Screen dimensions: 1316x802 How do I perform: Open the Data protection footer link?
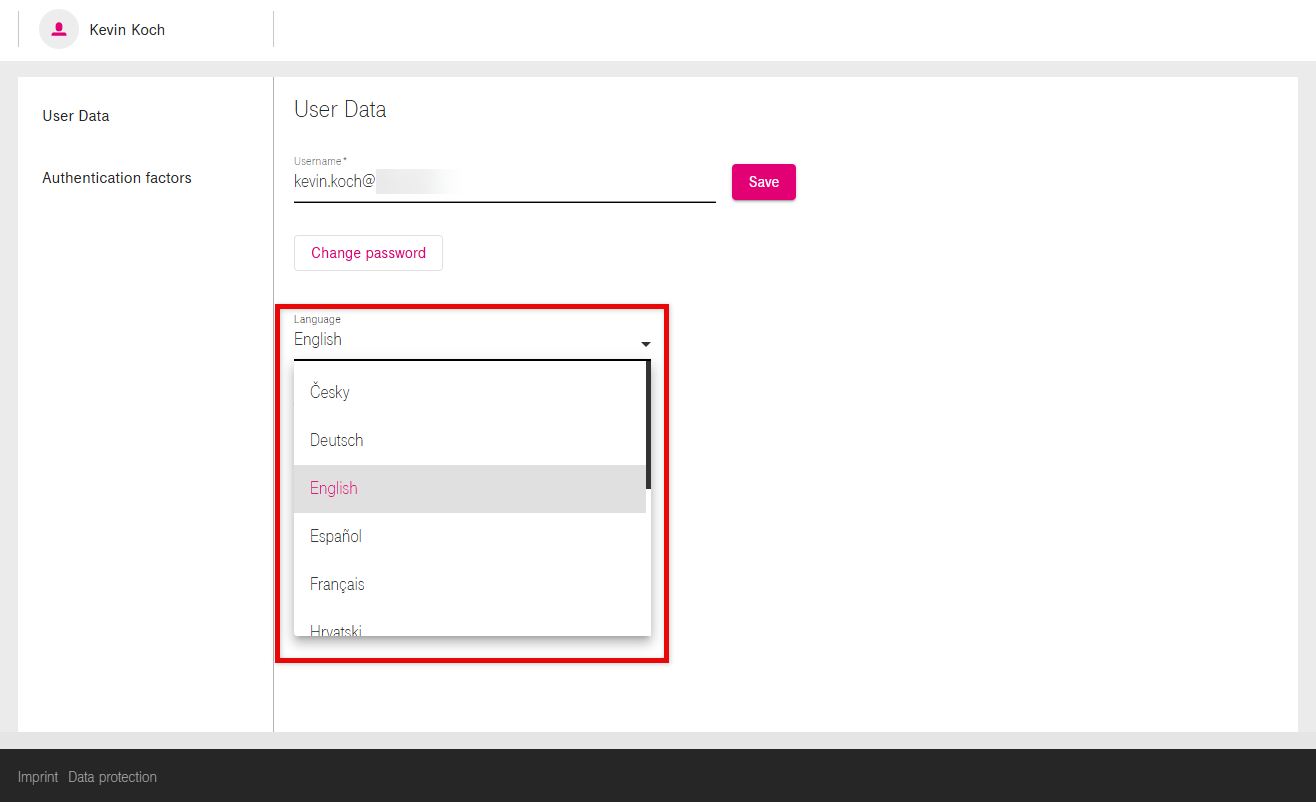[x=112, y=777]
